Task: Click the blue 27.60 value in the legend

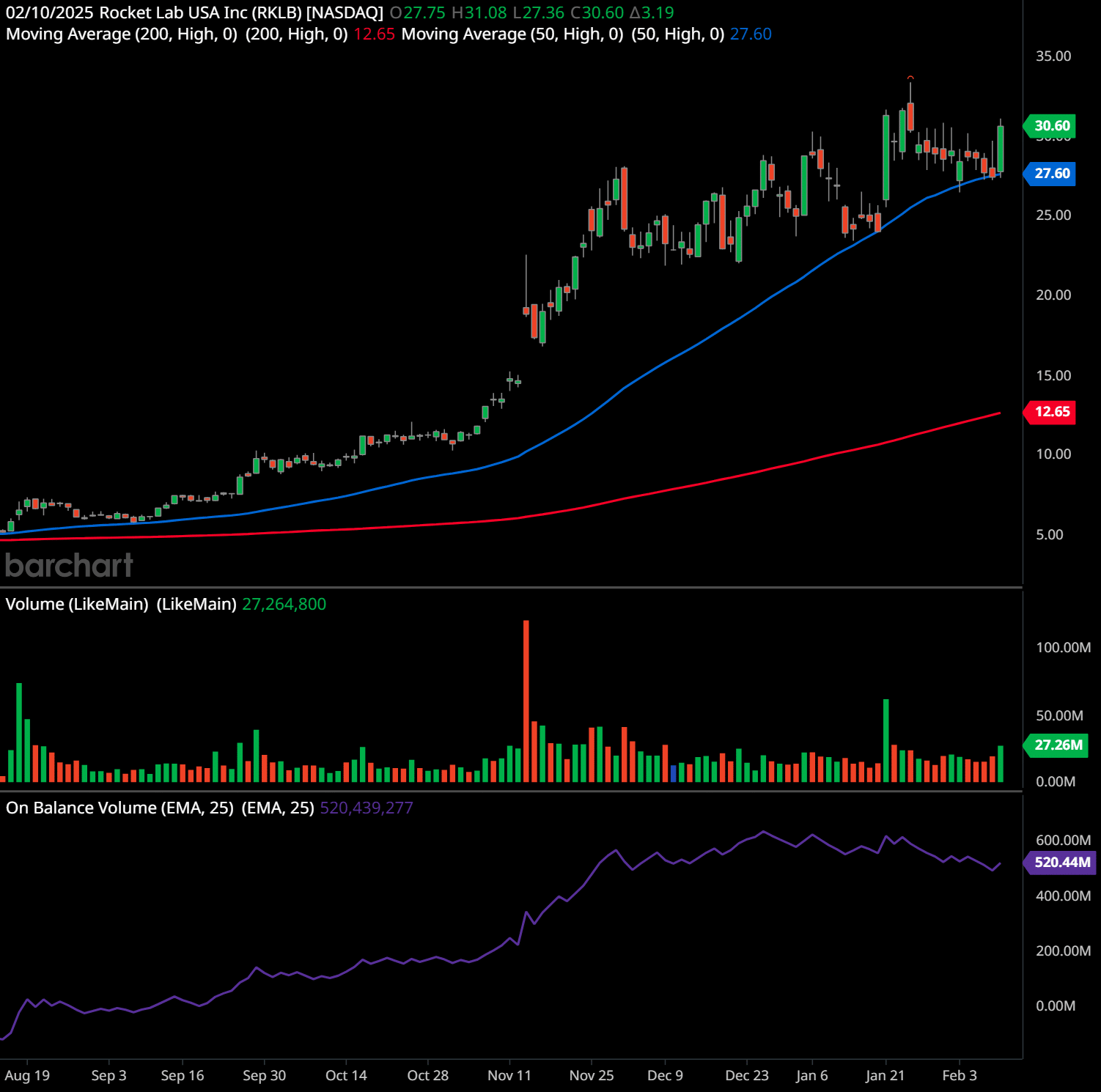Action: tap(751, 34)
